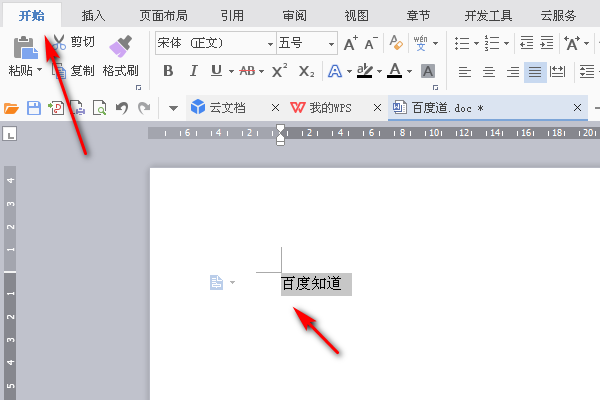Click the clear formatting eraser icon

pos(396,43)
